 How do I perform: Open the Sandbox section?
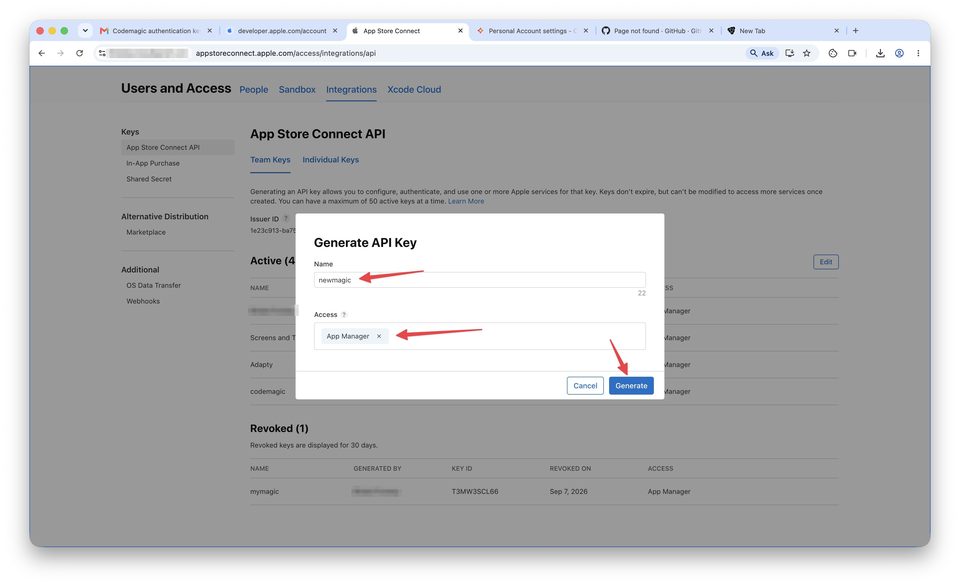(297, 89)
